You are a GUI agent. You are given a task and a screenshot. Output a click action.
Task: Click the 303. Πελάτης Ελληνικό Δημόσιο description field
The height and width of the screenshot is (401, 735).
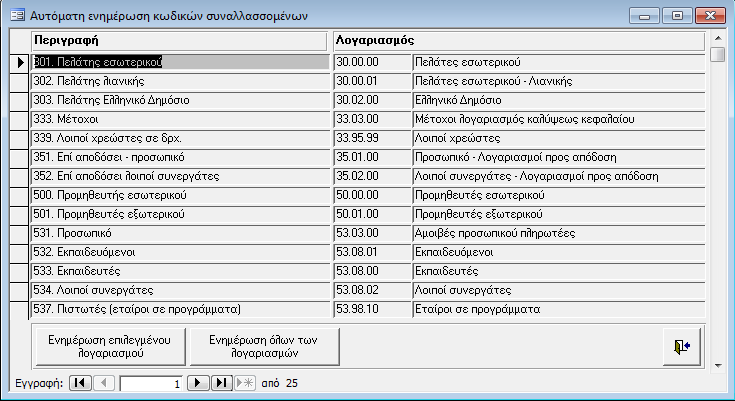pyautogui.click(x=179, y=100)
